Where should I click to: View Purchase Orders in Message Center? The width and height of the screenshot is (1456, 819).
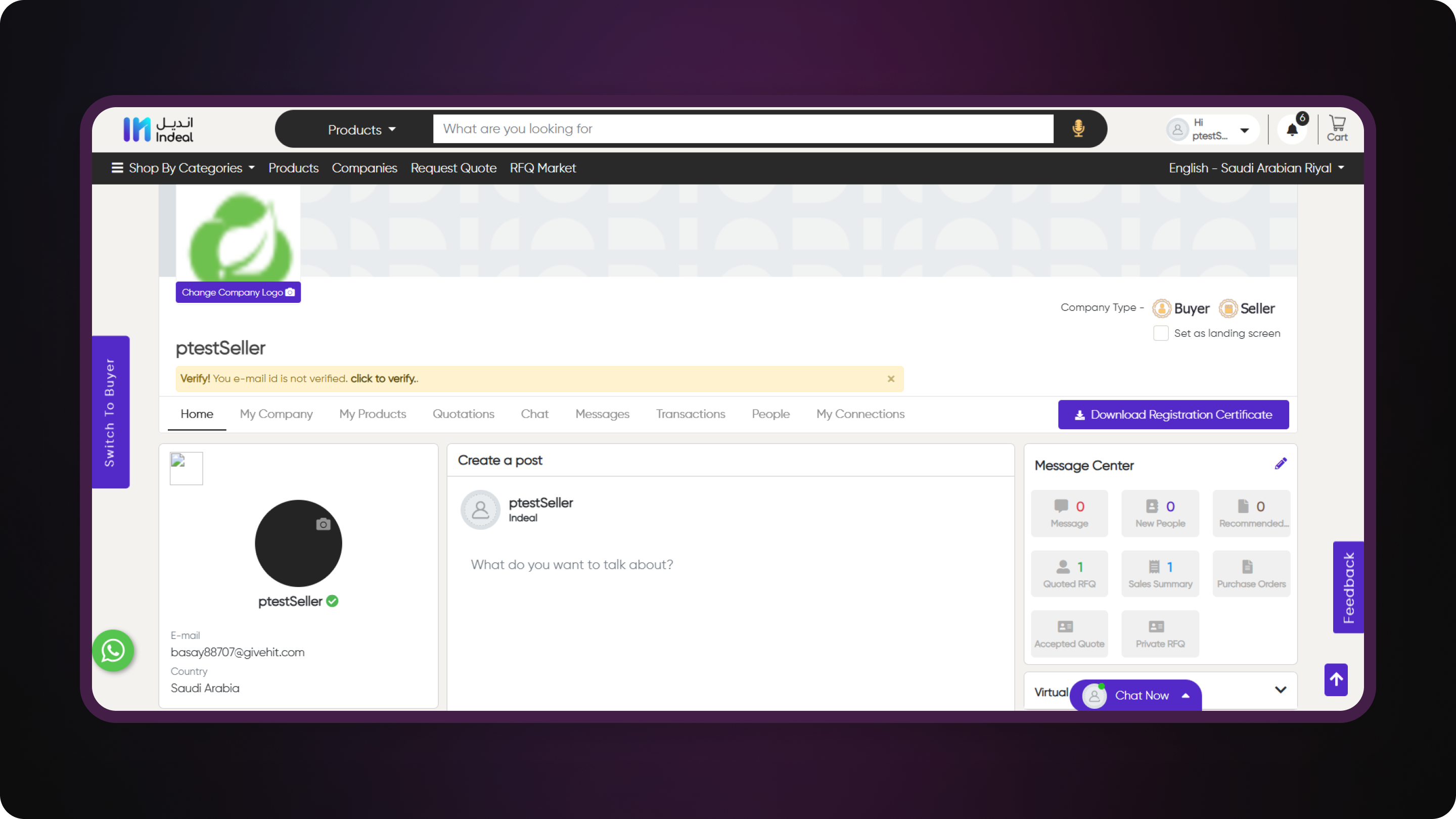(1251, 573)
